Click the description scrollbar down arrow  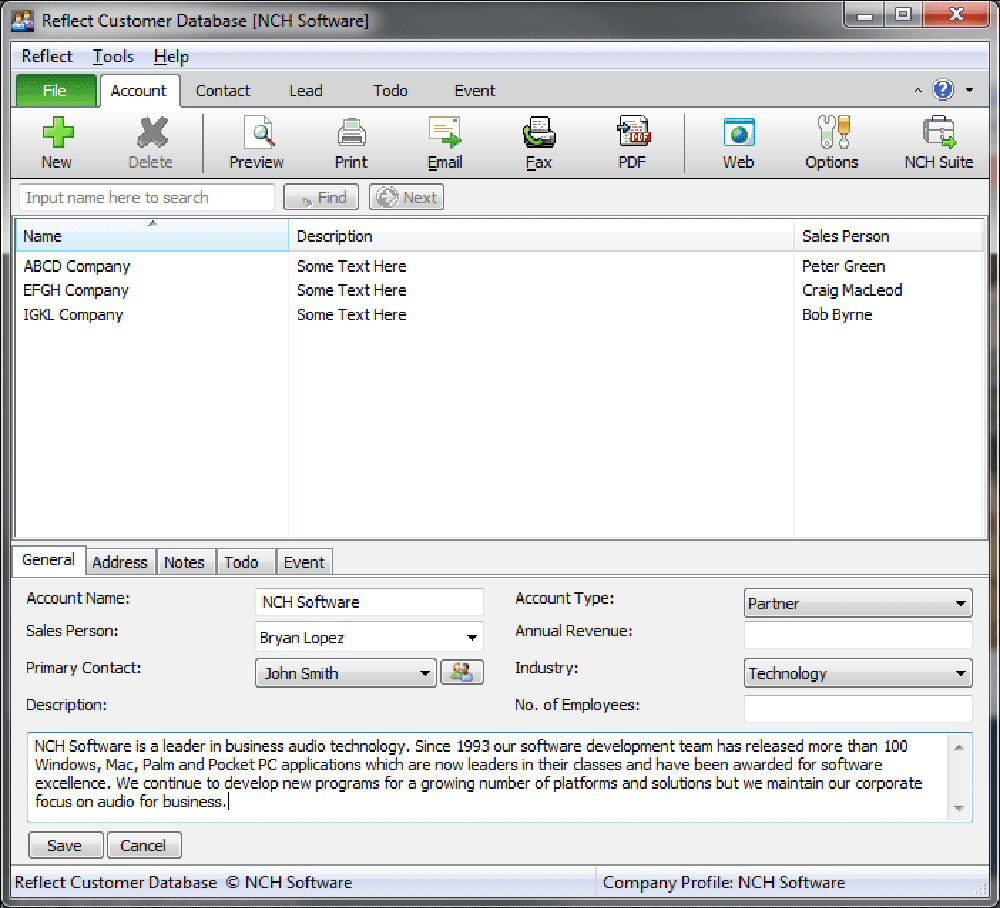pos(959,809)
